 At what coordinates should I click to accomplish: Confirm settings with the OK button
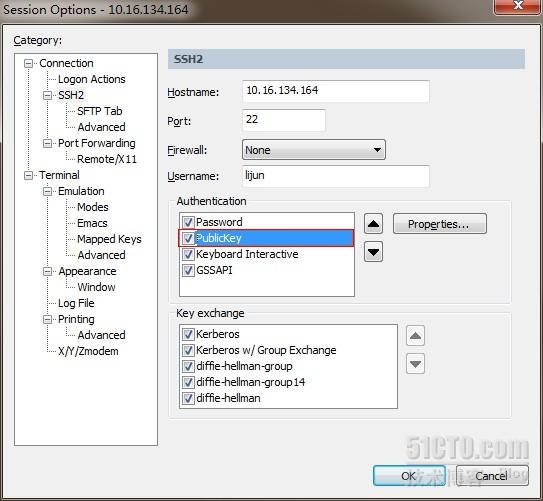[409, 476]
